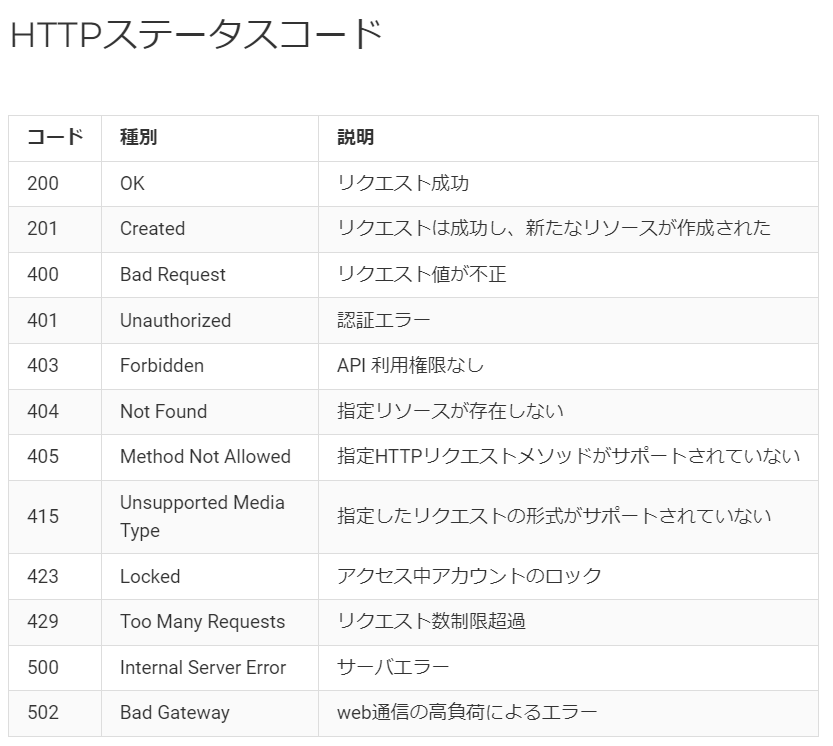
Task: Click the Bad Gateway cell
Action: coord(174,713)
